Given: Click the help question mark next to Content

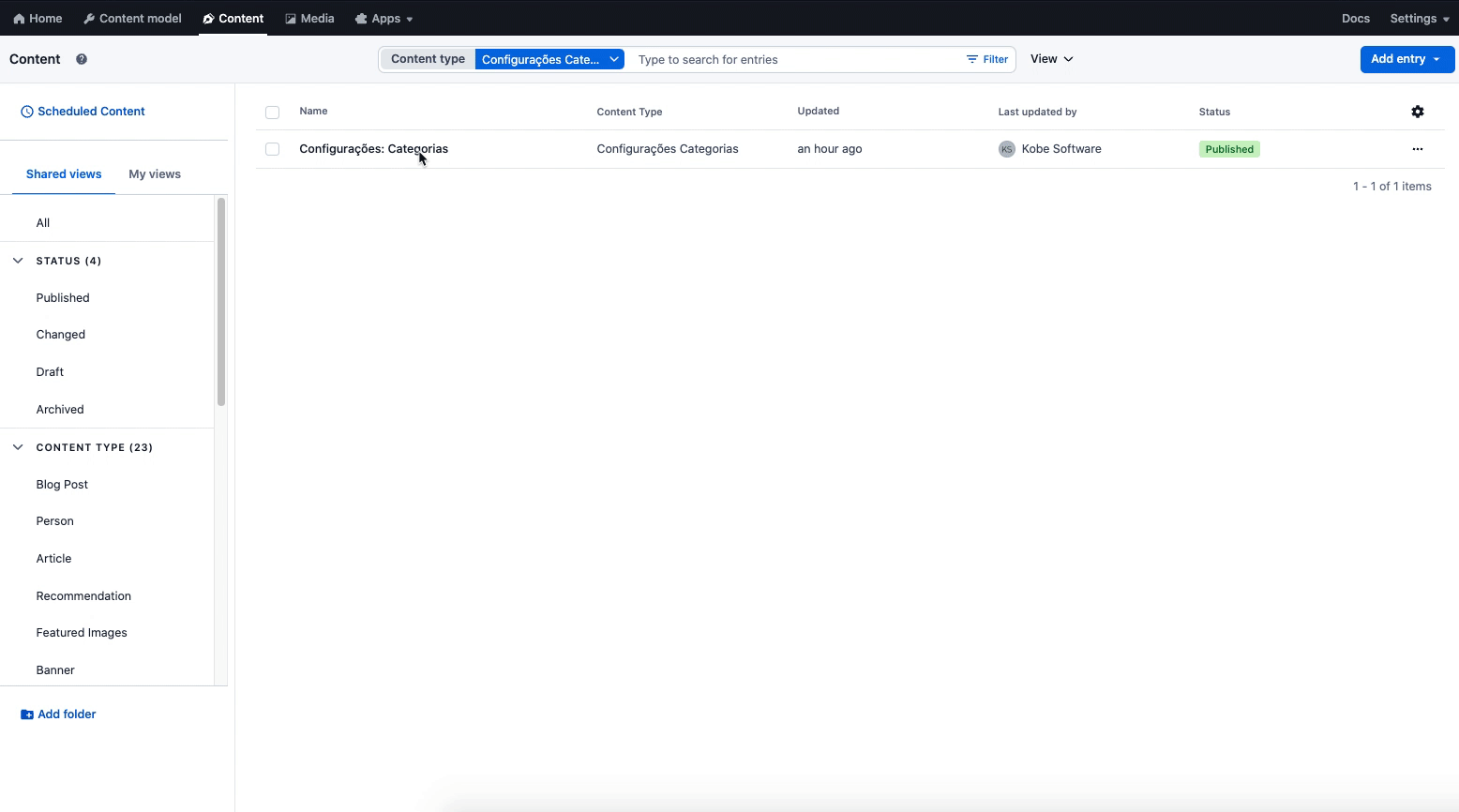Looking at the screenshot, I should [x=82, y=59].
